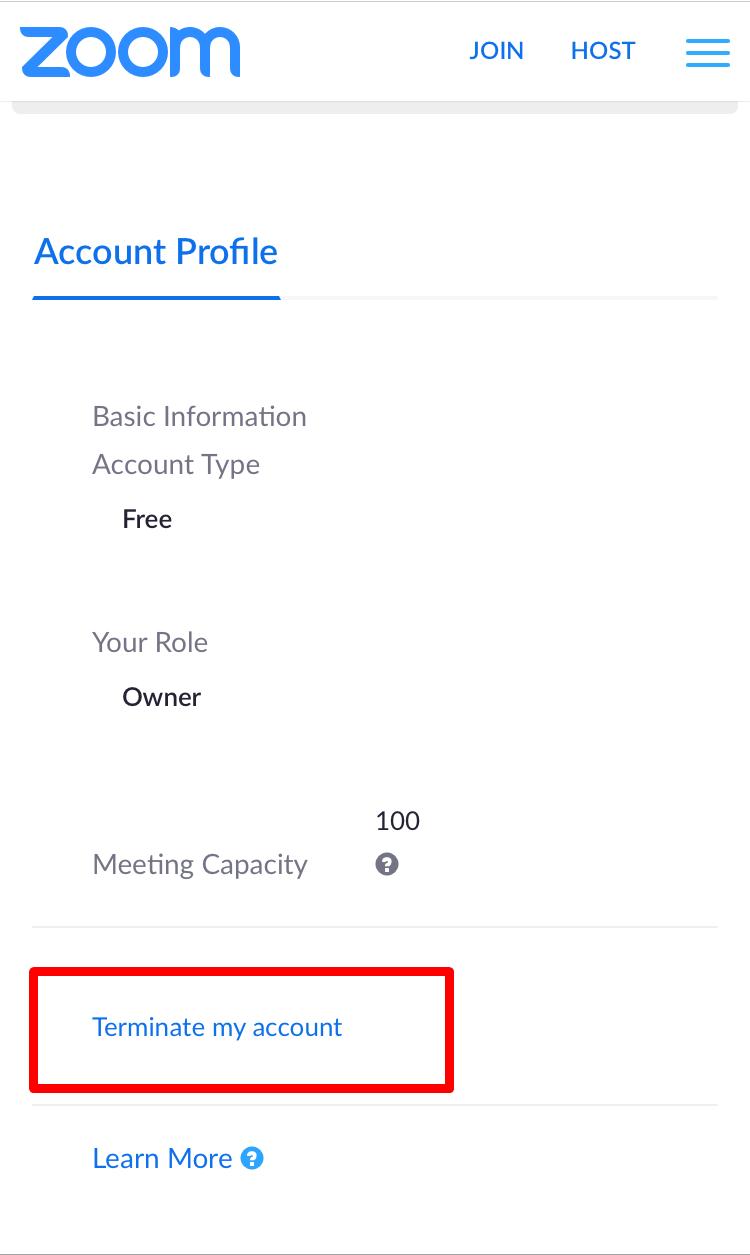Open the Learn More link
750x1255 pixels.
click(162, 1159)
